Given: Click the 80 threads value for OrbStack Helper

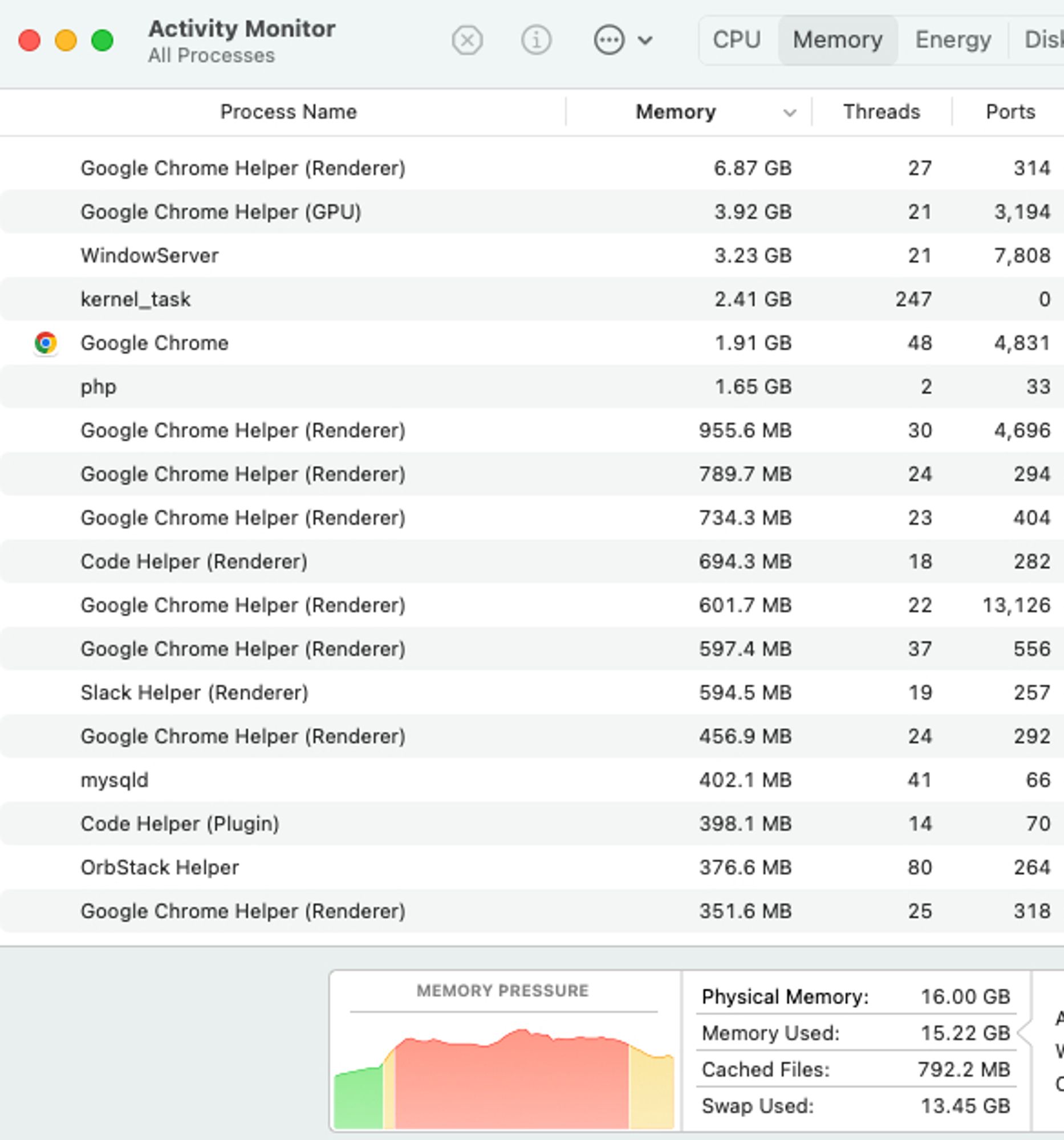Looking at the screenshot, I should pos(920,867).
